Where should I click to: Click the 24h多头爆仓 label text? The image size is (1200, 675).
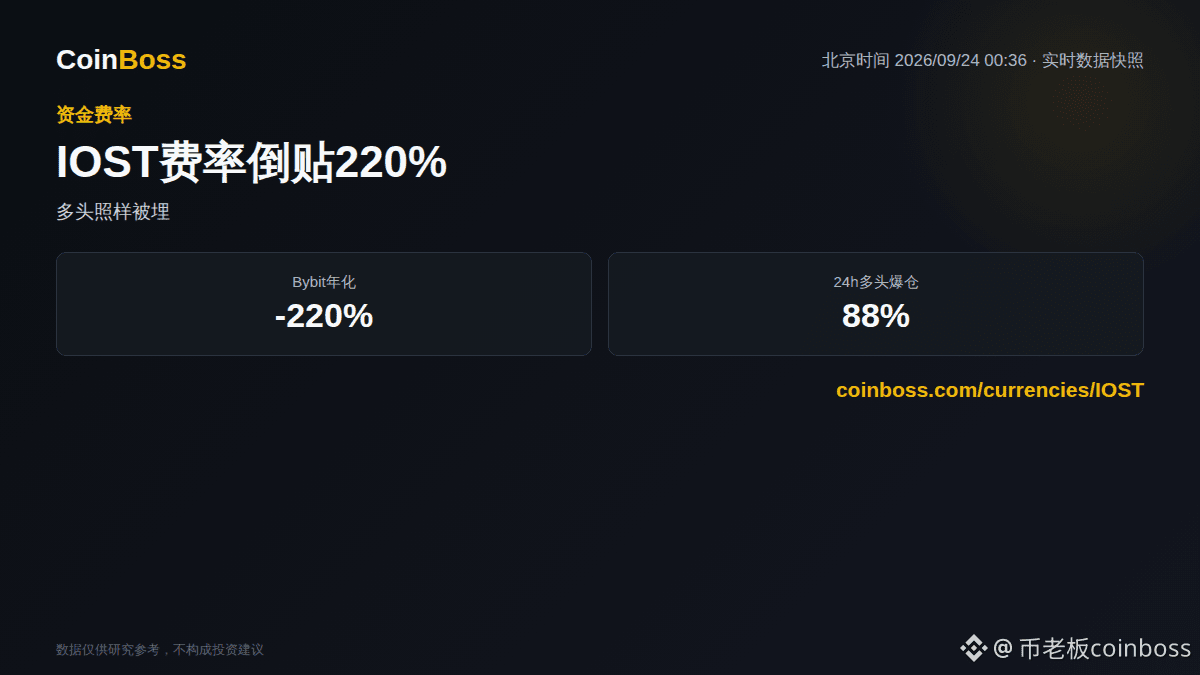coord(876,282)
